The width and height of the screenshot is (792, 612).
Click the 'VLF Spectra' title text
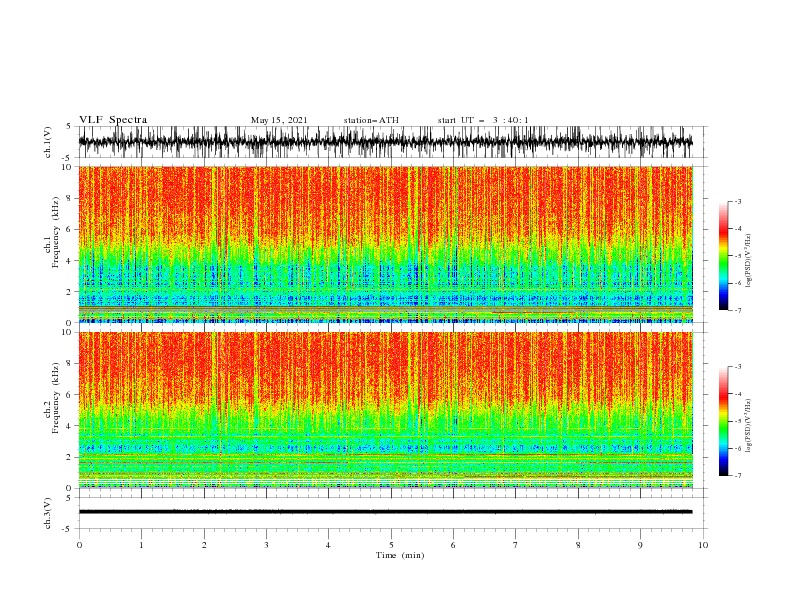tap(113, 120)
